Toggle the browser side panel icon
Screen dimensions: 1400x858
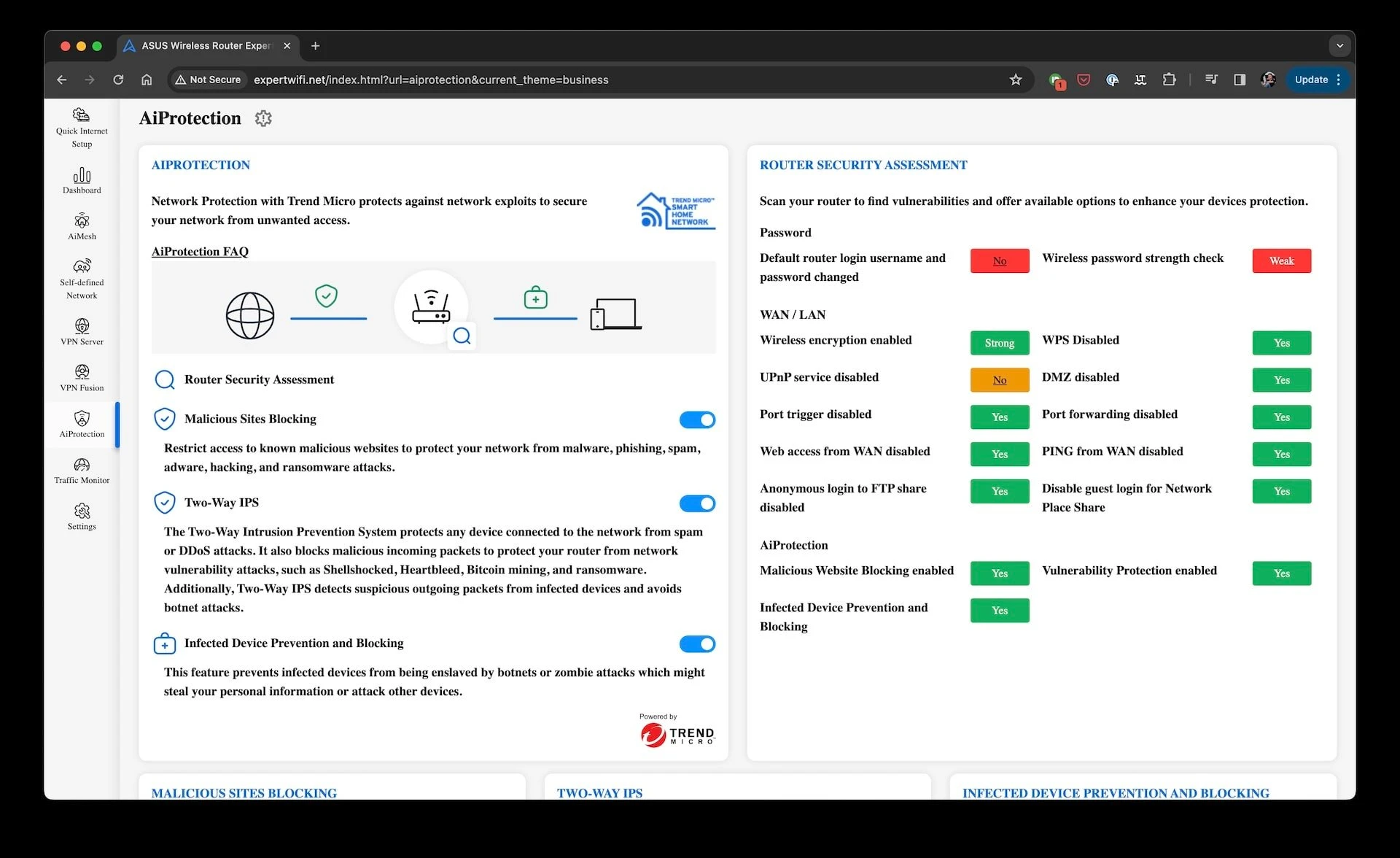[x=1240, y=80]
